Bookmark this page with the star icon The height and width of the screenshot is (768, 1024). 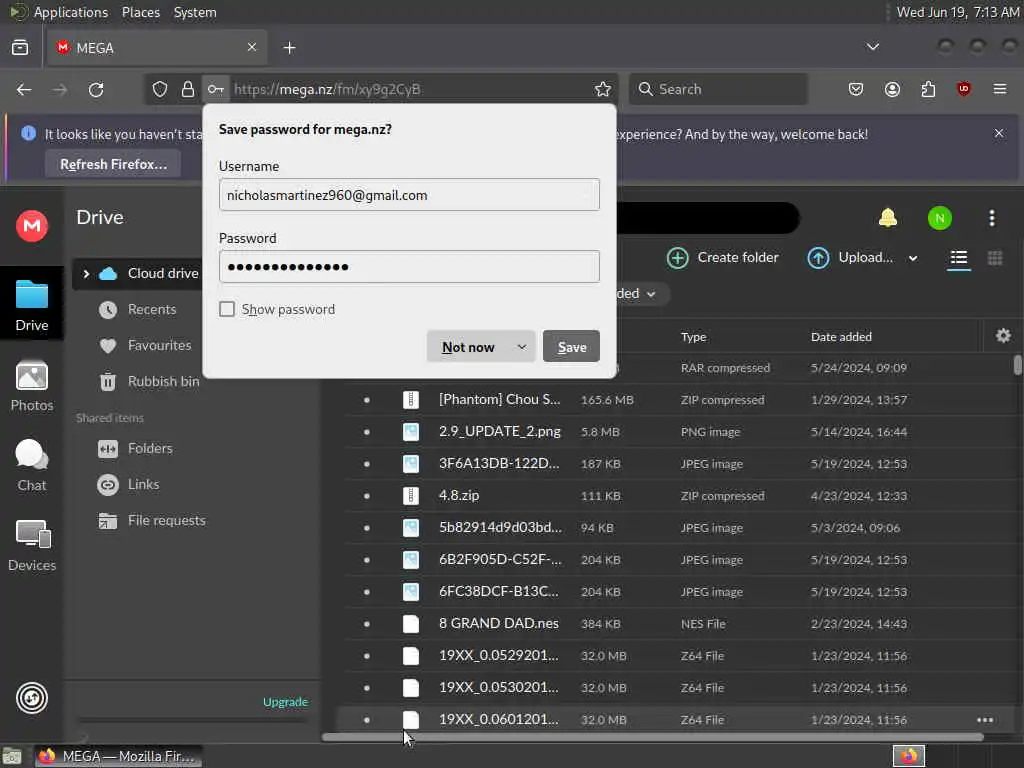click(603, 89)
